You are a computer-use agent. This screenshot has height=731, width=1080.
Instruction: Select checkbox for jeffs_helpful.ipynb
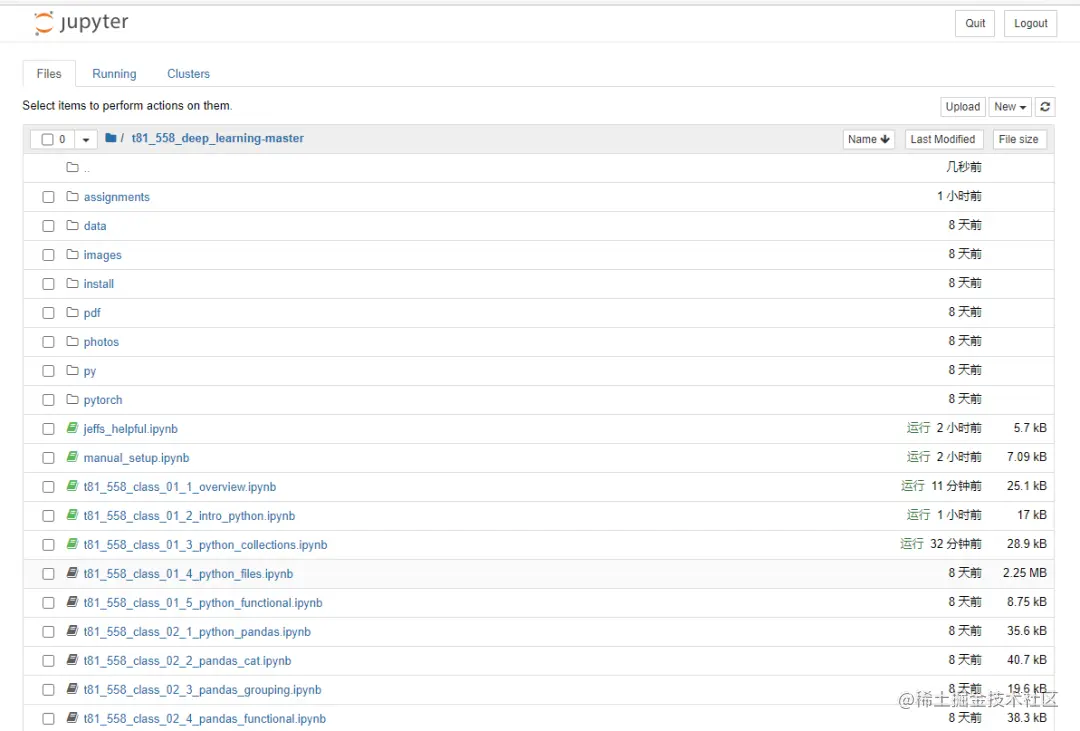click(48, 429)
